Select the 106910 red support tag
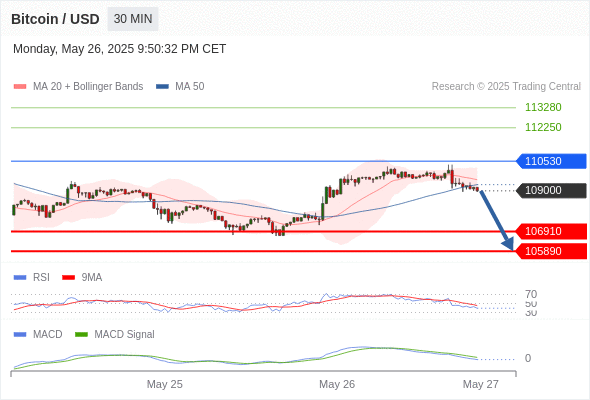590x400 pixels. pyautogui.click(x=551, y=231)
